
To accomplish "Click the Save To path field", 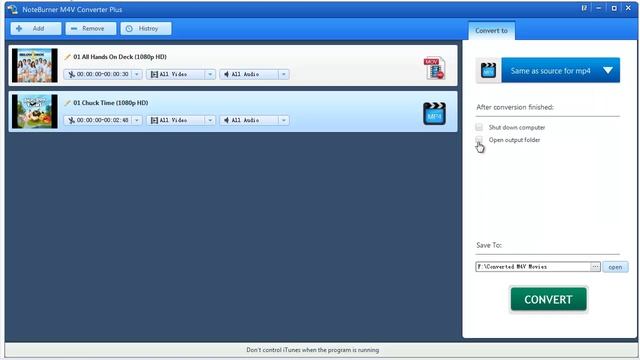I will click(x=533, y=267).
